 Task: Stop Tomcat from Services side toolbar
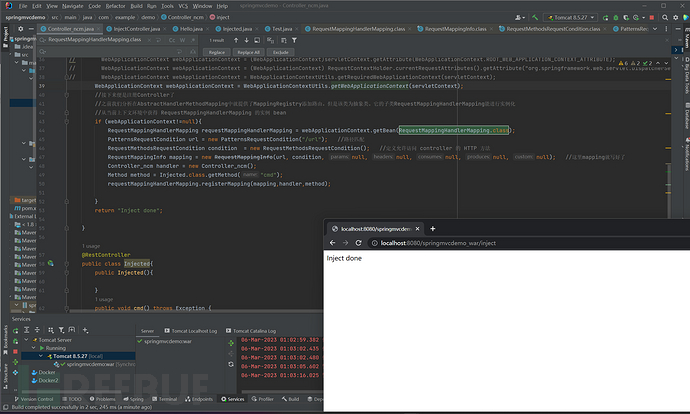pyautogui.click(x=15, y=352)
